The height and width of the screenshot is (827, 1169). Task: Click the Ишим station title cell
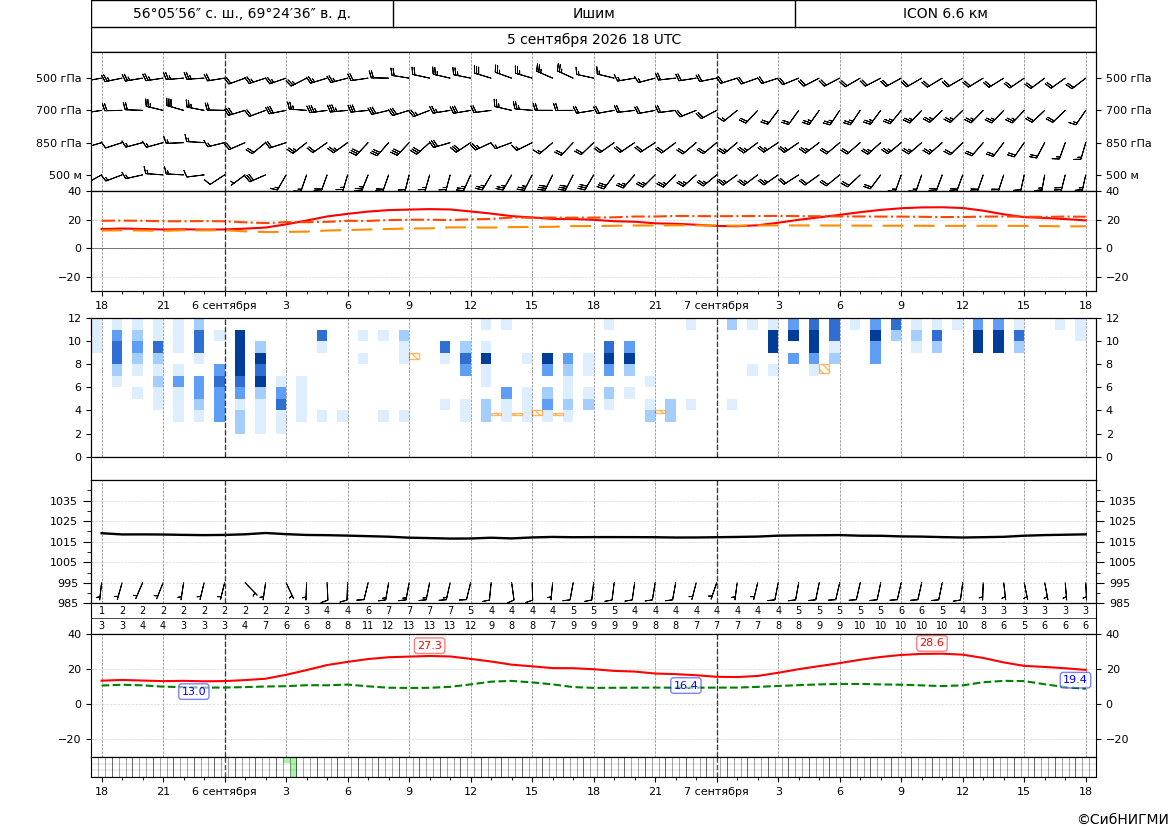click(x=594, y=13)
